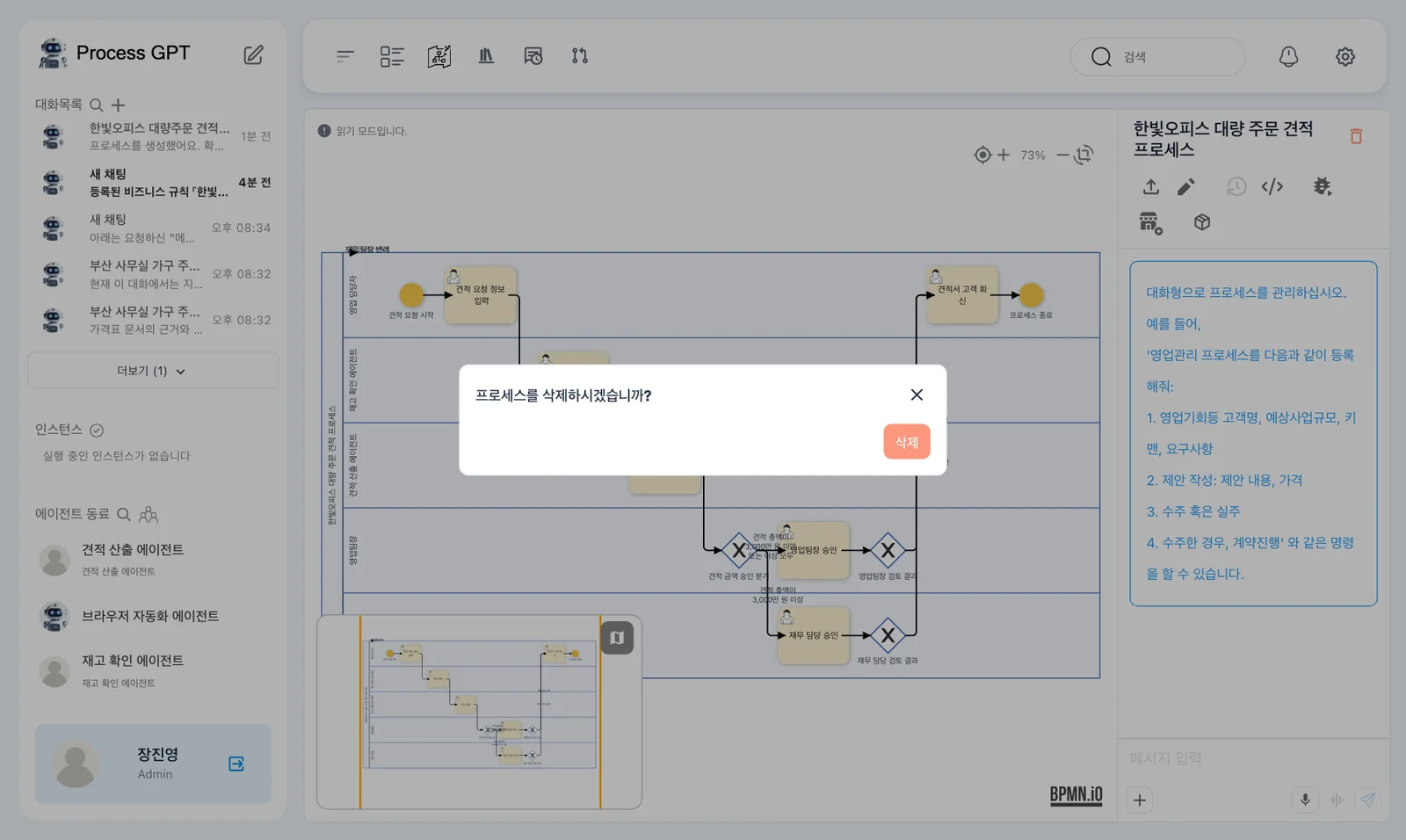This screenshot has width=1406, height=840.
Task: Start a new chat with compose icon
Action: (253, 54)
